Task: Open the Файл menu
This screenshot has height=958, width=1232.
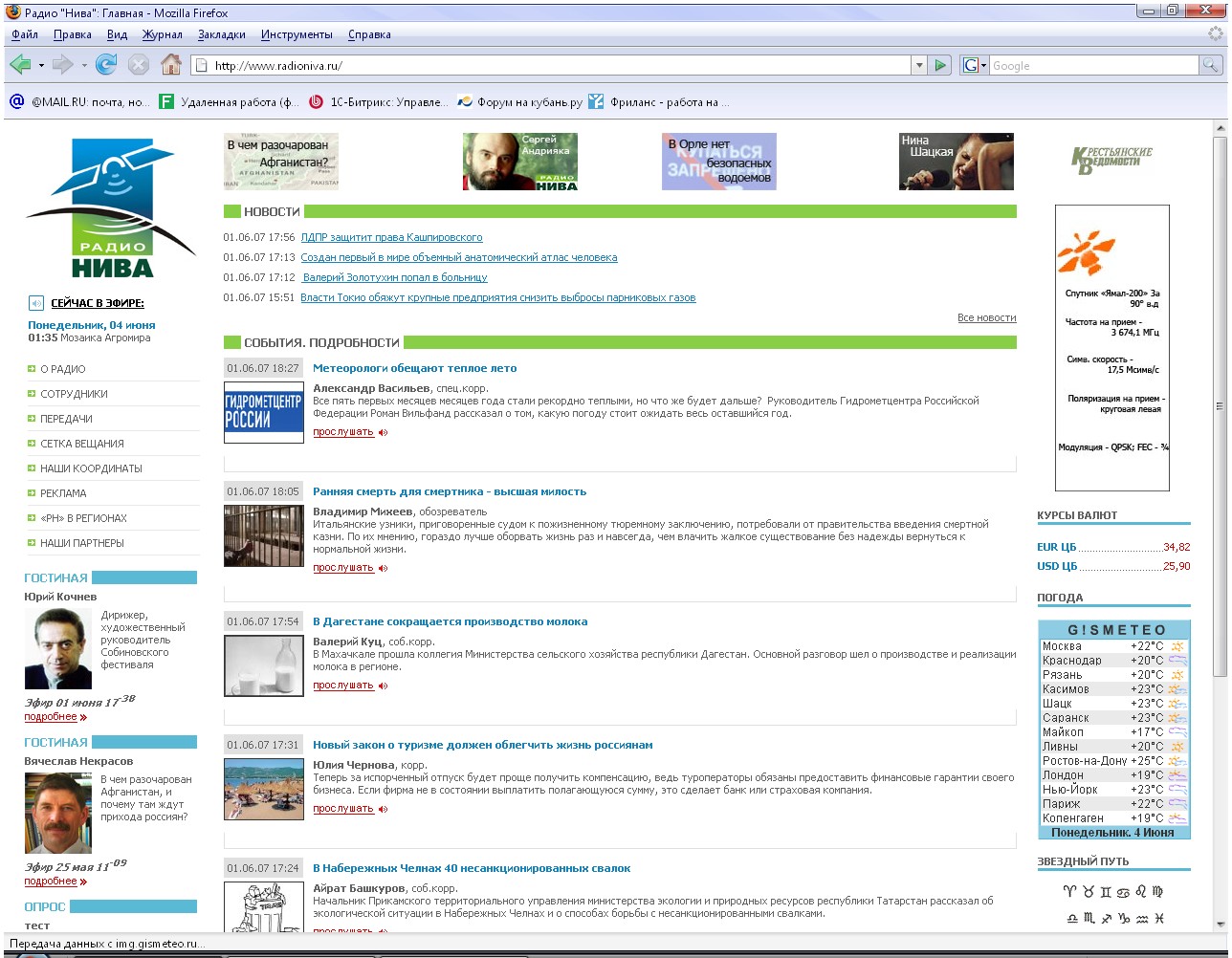Action: pos(25,34)
